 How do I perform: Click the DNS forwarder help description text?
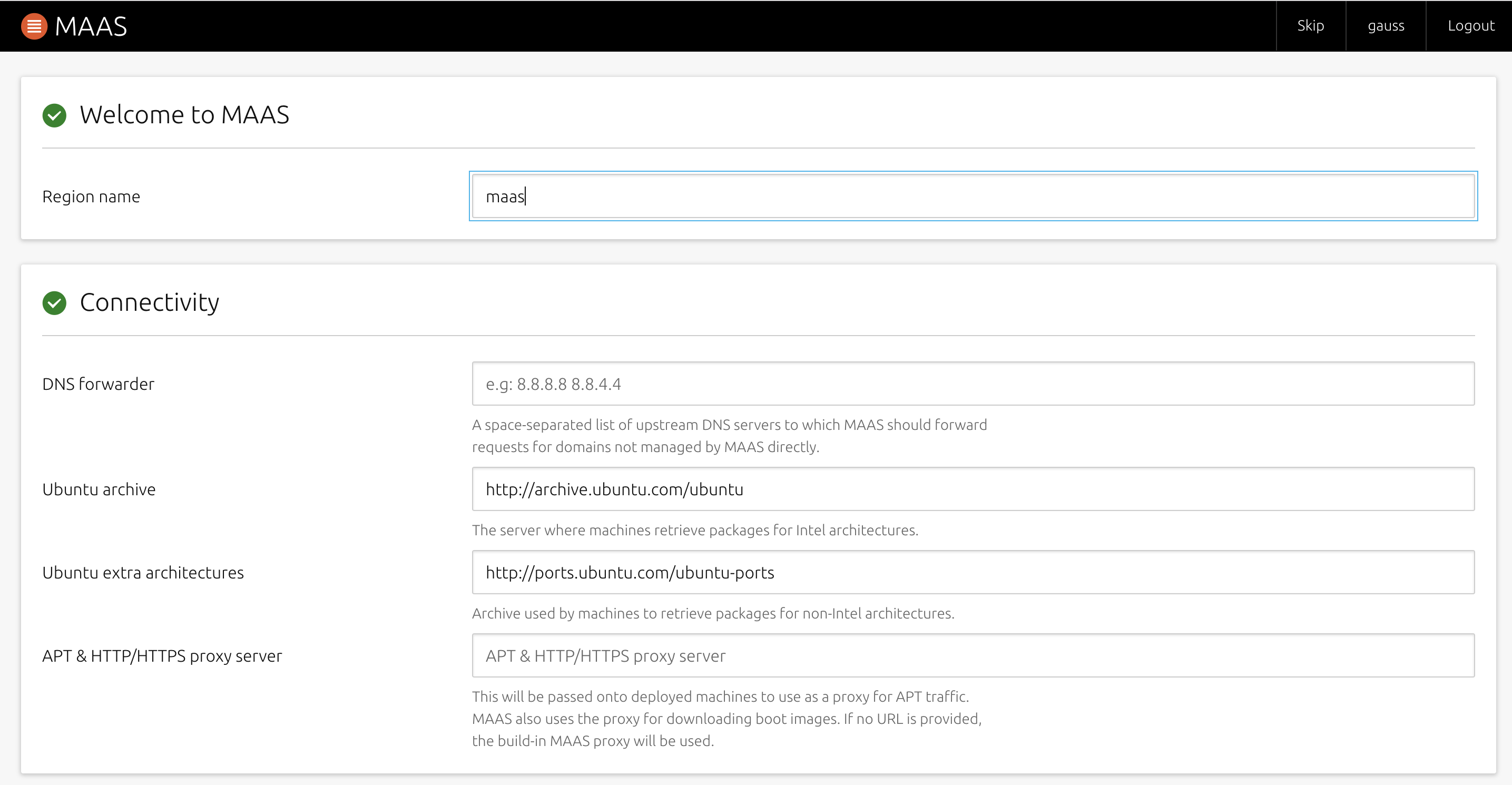(x=729, y=436)
